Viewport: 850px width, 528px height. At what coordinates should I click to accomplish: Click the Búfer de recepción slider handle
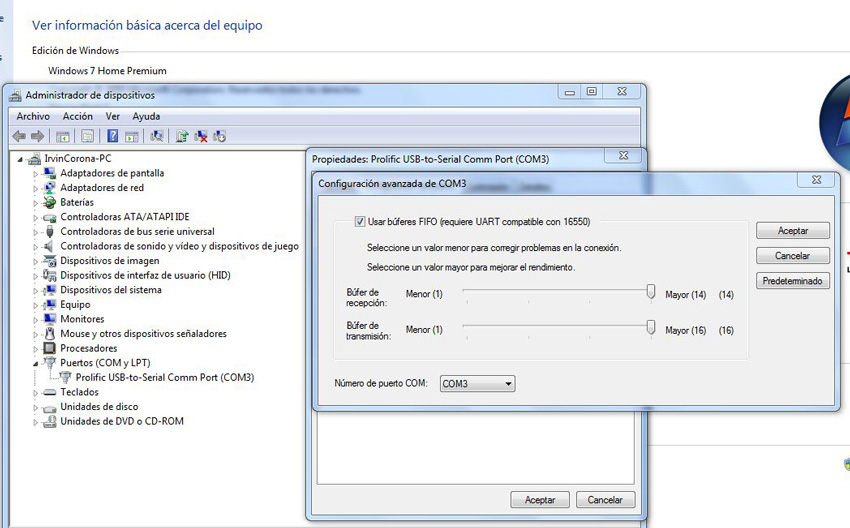651,292
